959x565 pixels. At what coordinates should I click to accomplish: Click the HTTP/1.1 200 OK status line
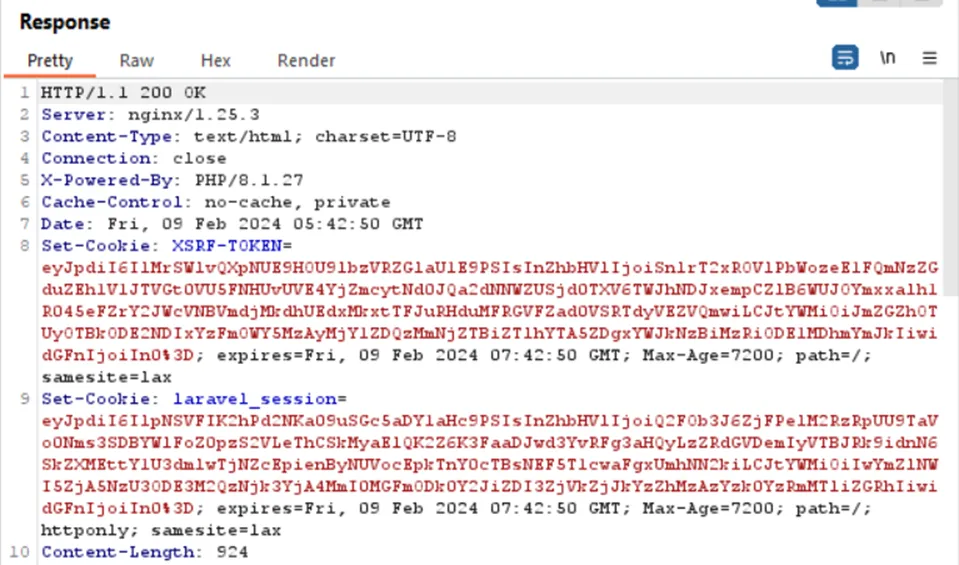click(x=123, y=93)
